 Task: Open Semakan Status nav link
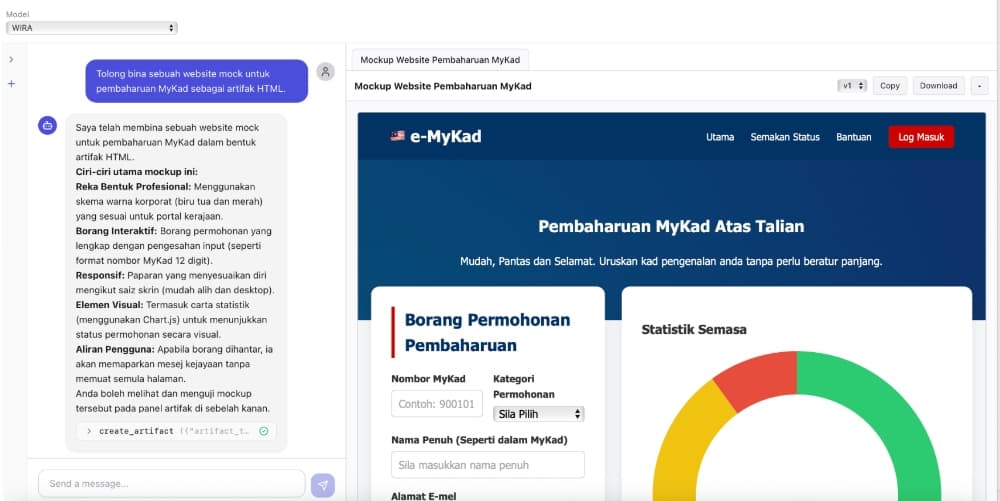click(x=785, y=137)
